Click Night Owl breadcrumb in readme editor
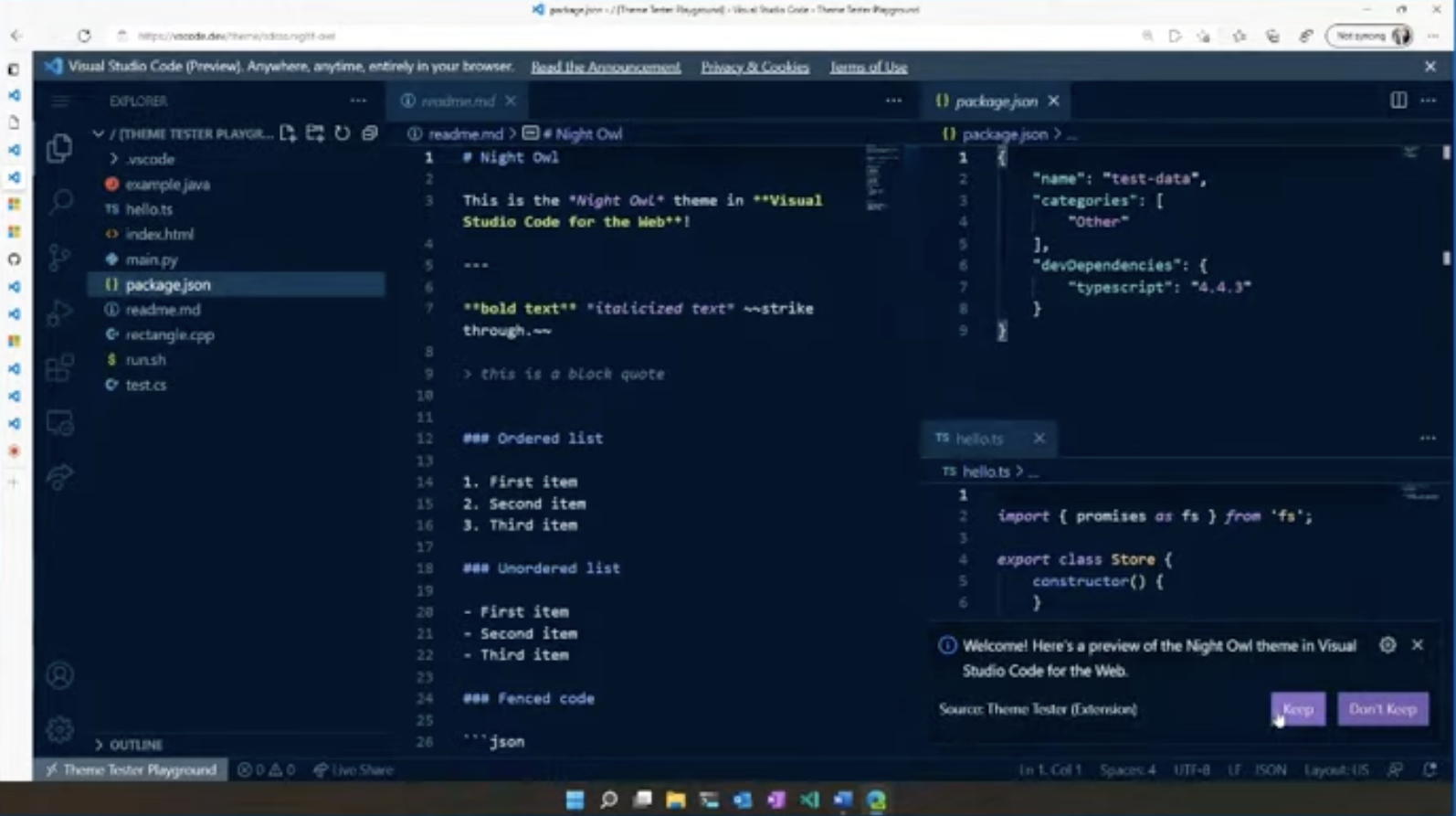The image size is (1456, 816). click(581, 134)
